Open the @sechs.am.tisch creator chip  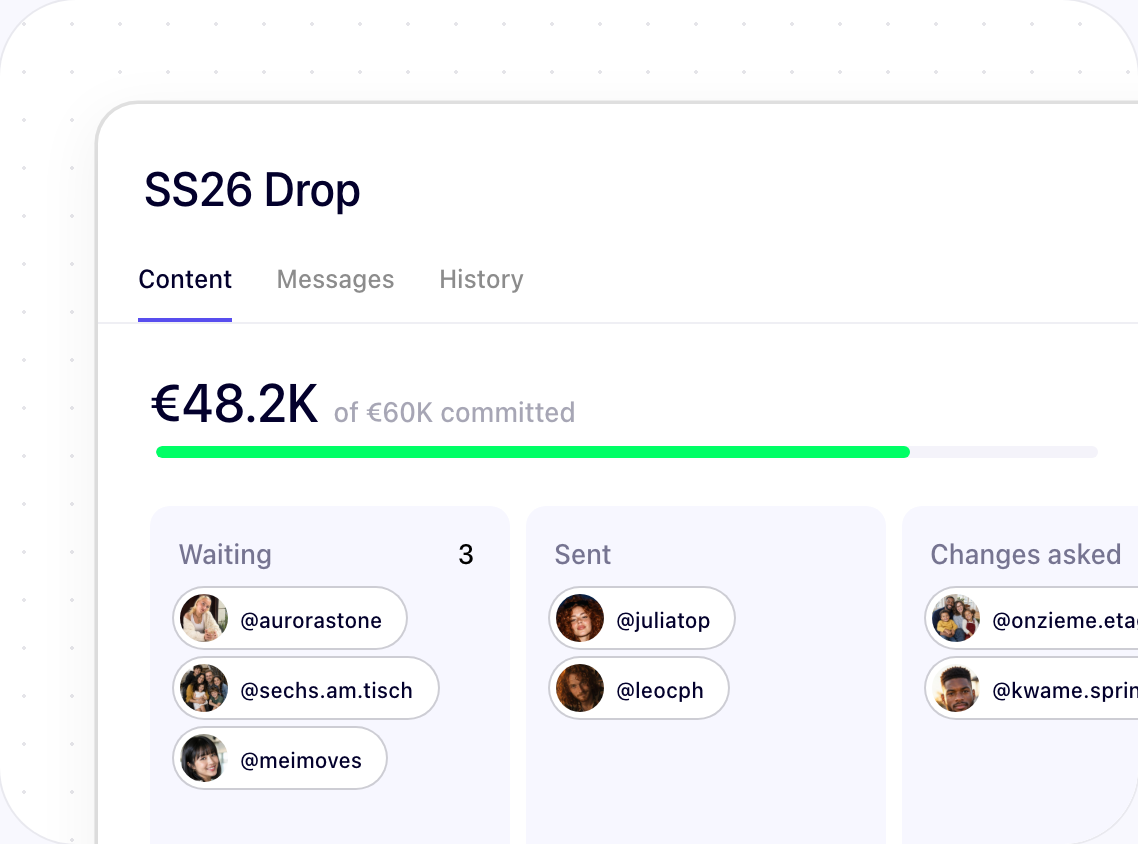click(x=306, y=688)
